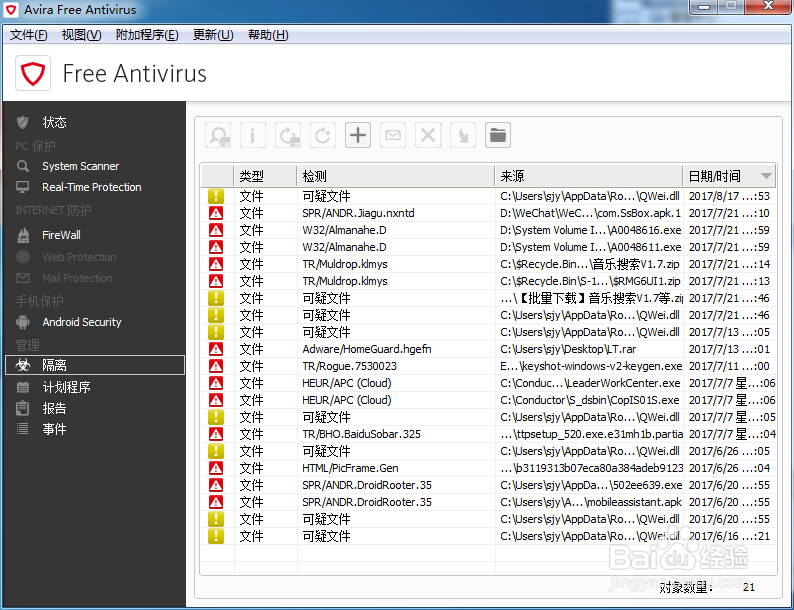Screen dimensions: 794x610
Task: Select the TR/BHO.BaiduSobar.325 row
Action: 489,434
